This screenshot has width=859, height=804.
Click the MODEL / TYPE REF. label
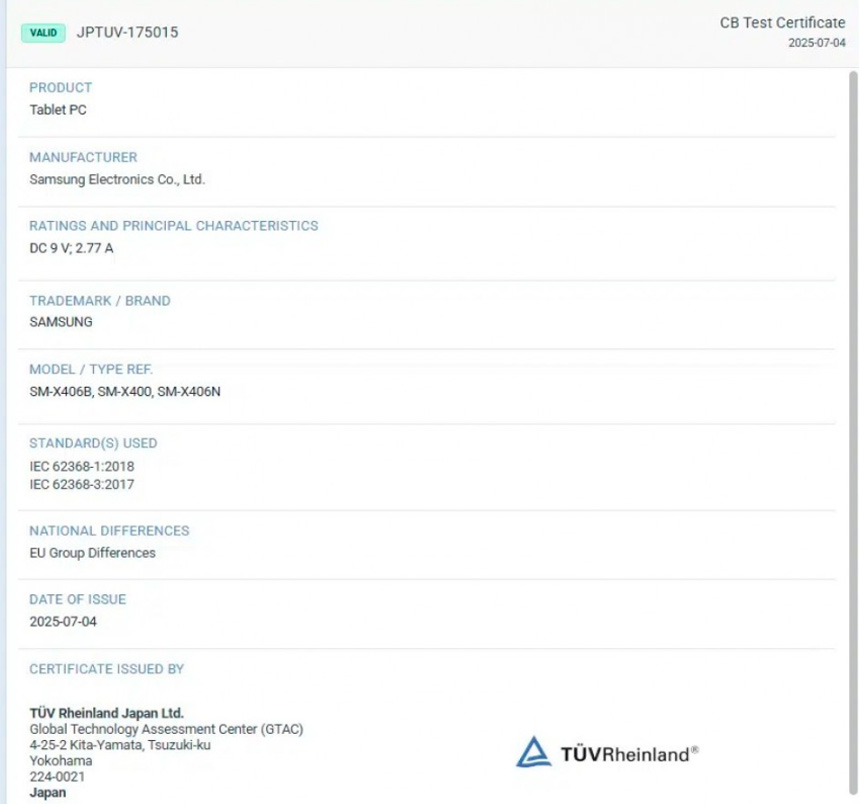[x=91, y=369]
